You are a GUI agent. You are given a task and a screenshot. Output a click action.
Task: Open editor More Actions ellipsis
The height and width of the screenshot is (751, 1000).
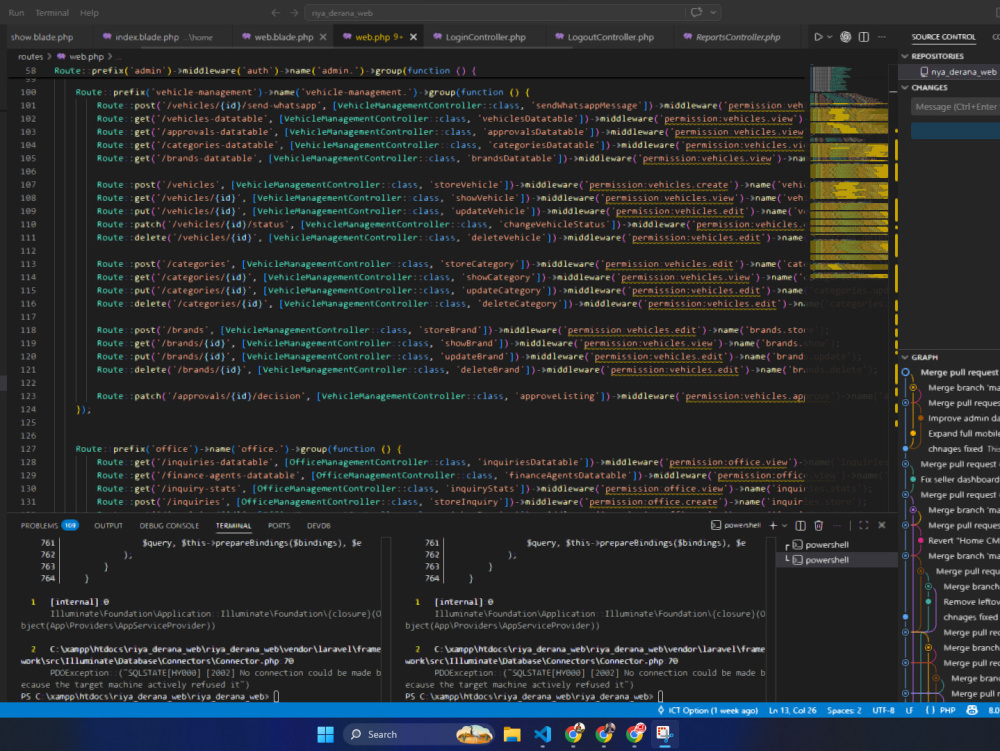click(882, 37)
